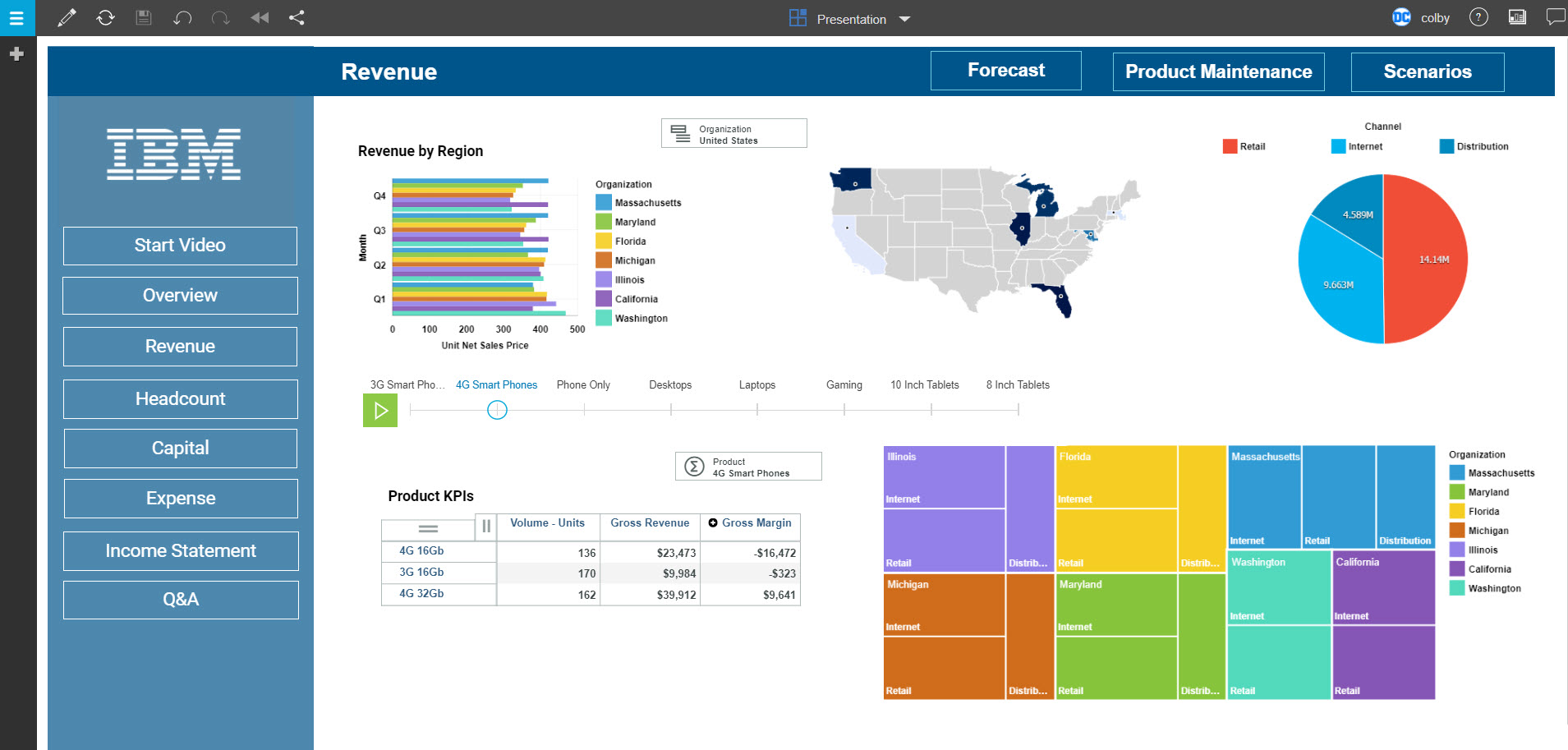Select Laptops tick on product slider

click(757, 409)
